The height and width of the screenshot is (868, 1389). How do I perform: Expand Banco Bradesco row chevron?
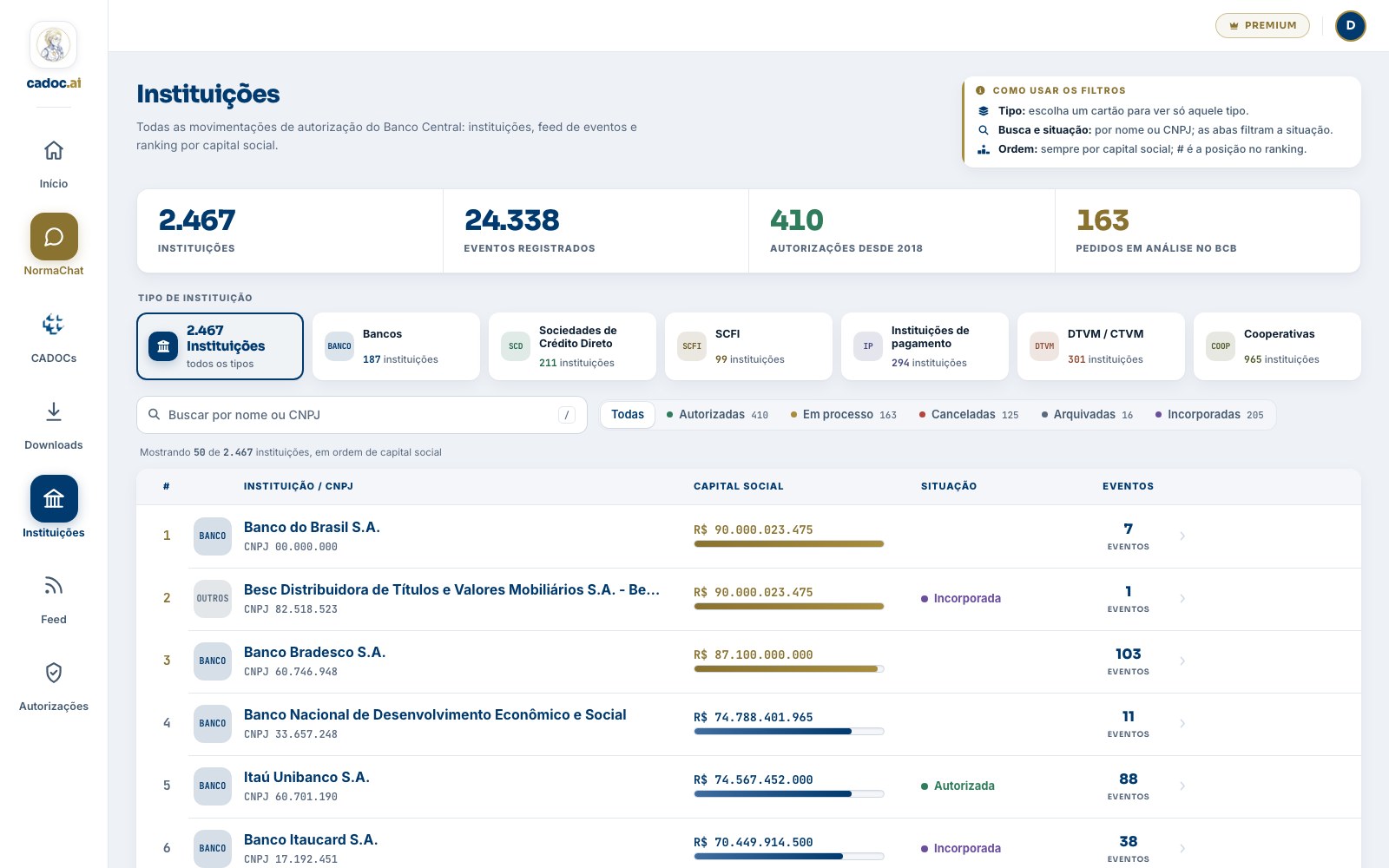pos(1182,661)
